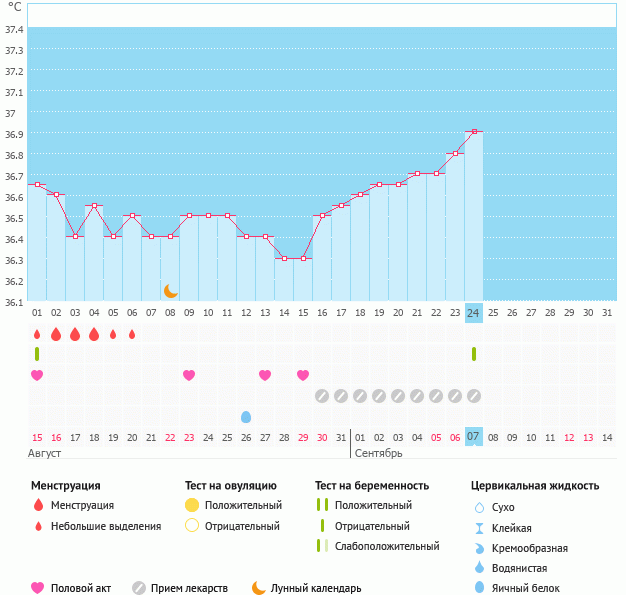Select the temperature data point on day 14
This screenshot has width=626, height=595.
(x=284, y=258)
